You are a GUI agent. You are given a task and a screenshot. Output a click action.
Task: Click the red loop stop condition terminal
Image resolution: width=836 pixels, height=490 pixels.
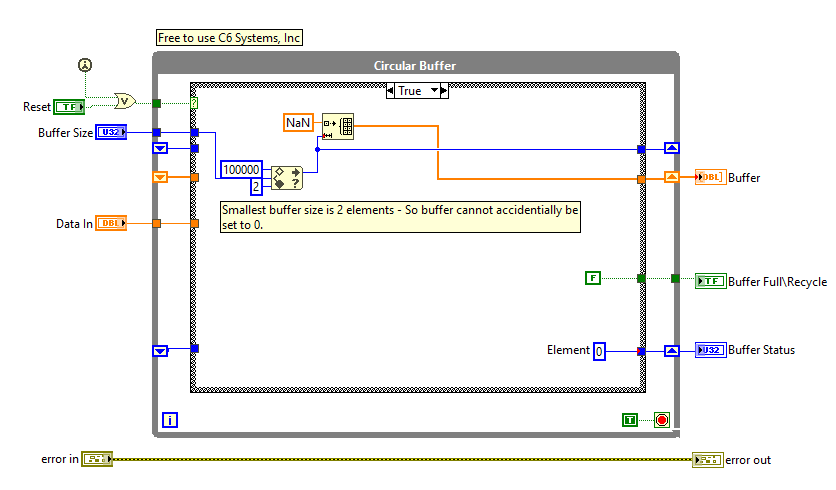click(x=661, y=420)
